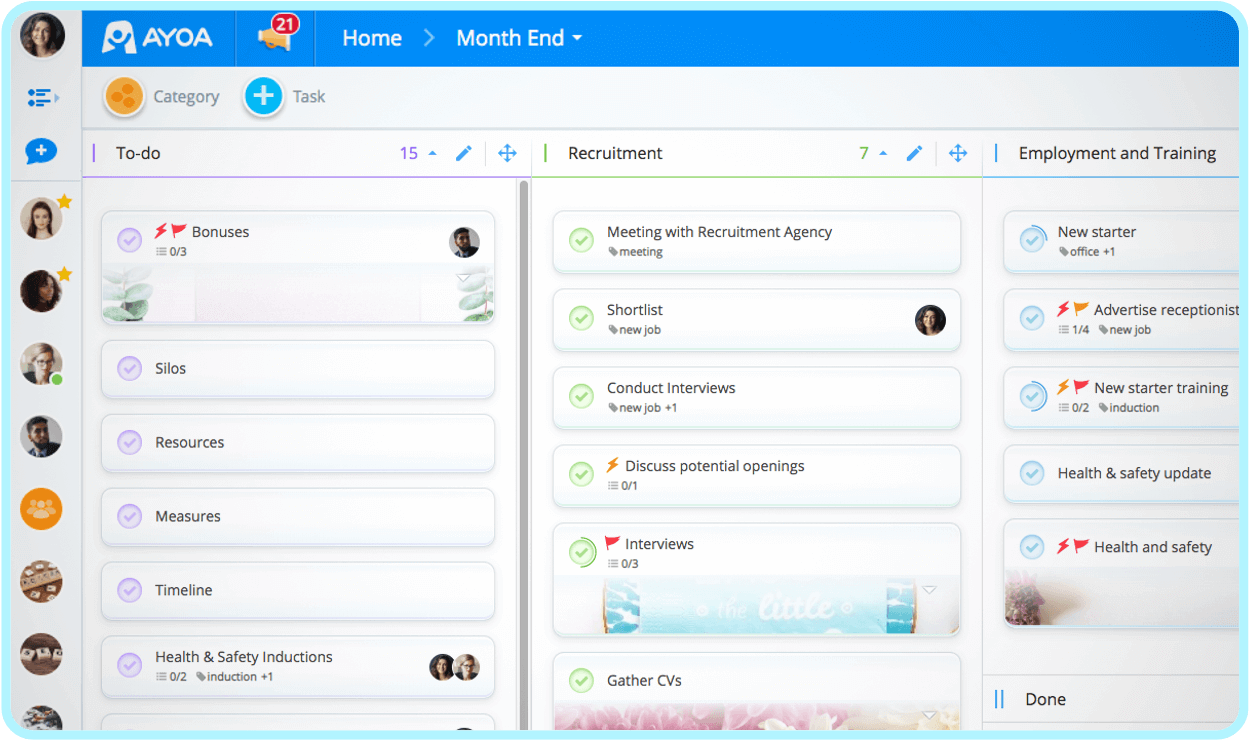The height and width of the screenshot is (740, 1250).
Task: Toggle completion of Shortlist task
Action: pos(581,318)
